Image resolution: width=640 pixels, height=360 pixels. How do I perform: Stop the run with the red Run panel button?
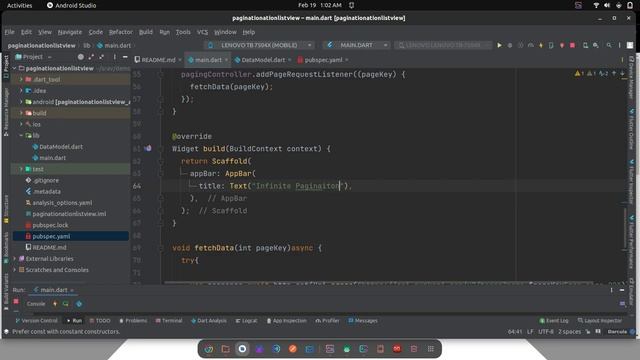click(16, 302)
